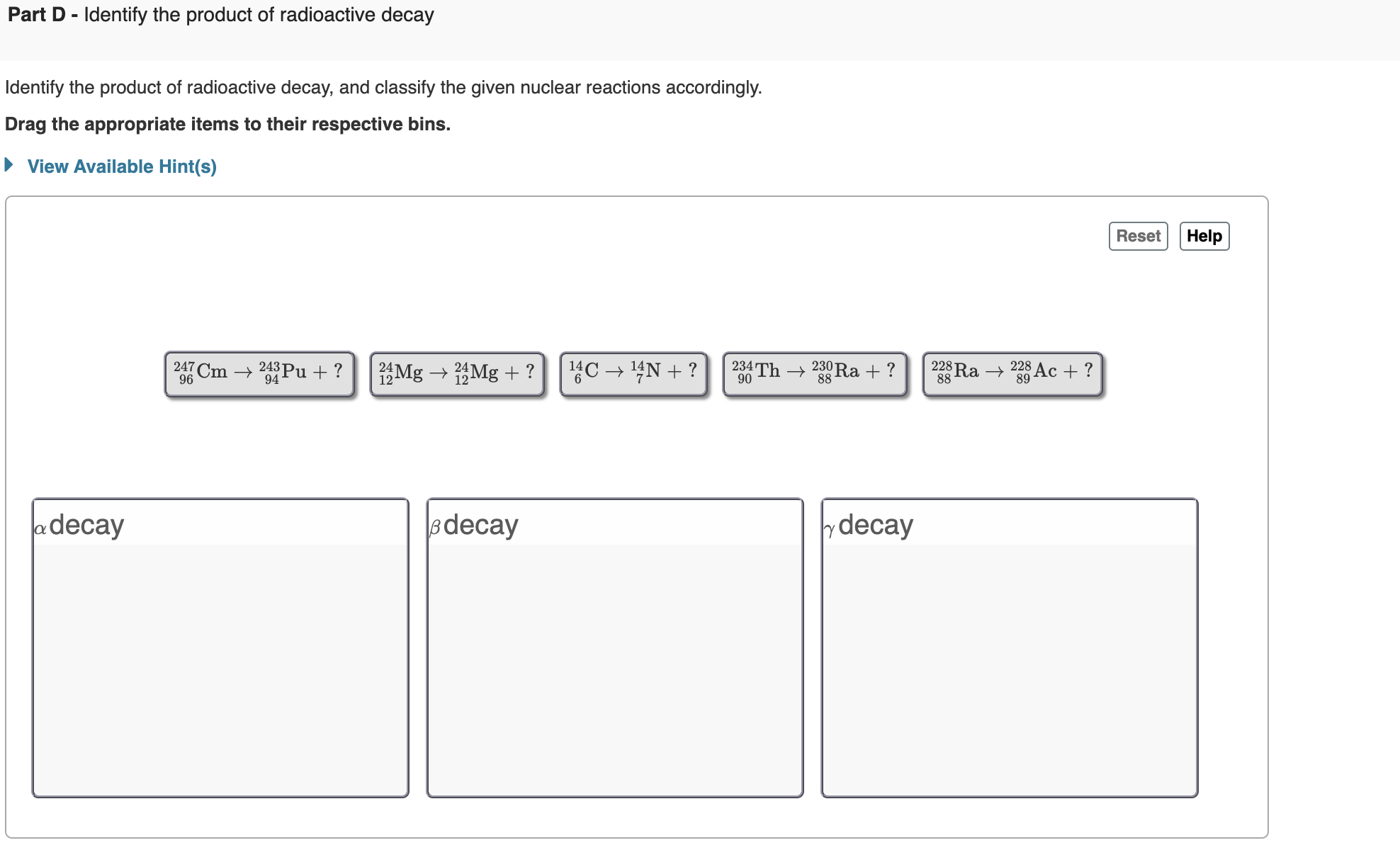Expand the hints disclosure triangle

click(9, 165)
